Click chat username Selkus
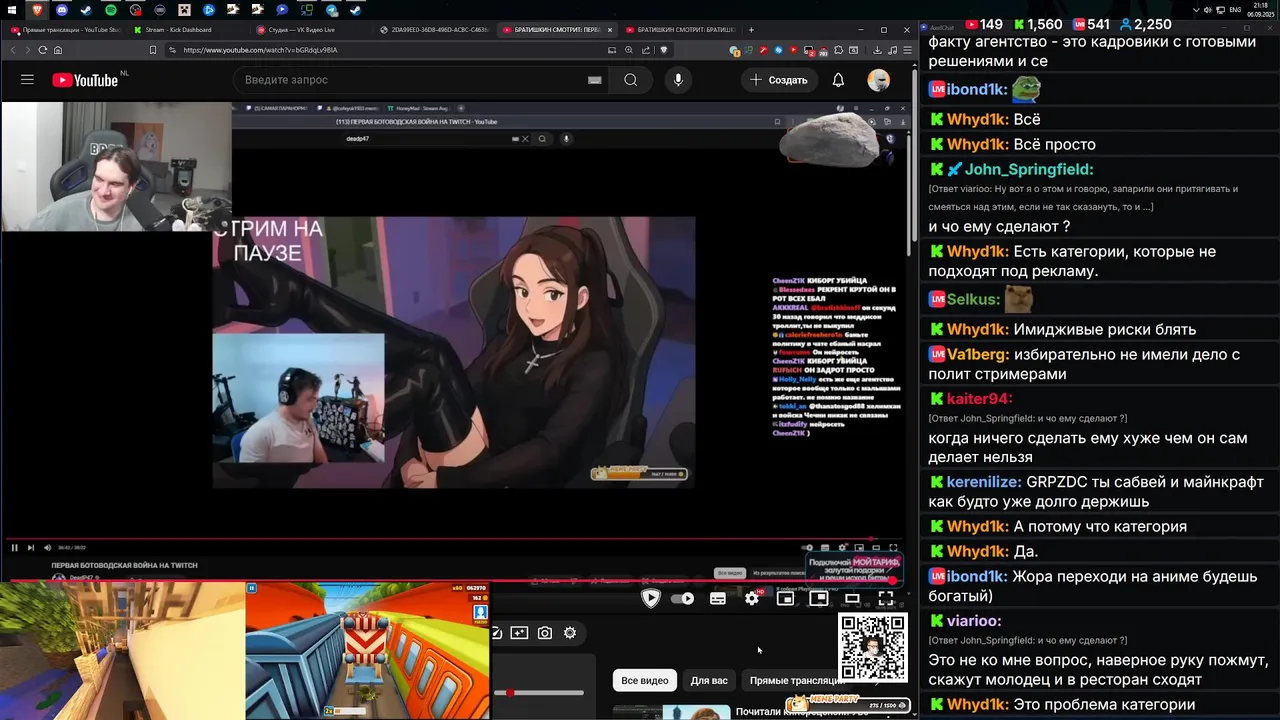 [973, 299]
